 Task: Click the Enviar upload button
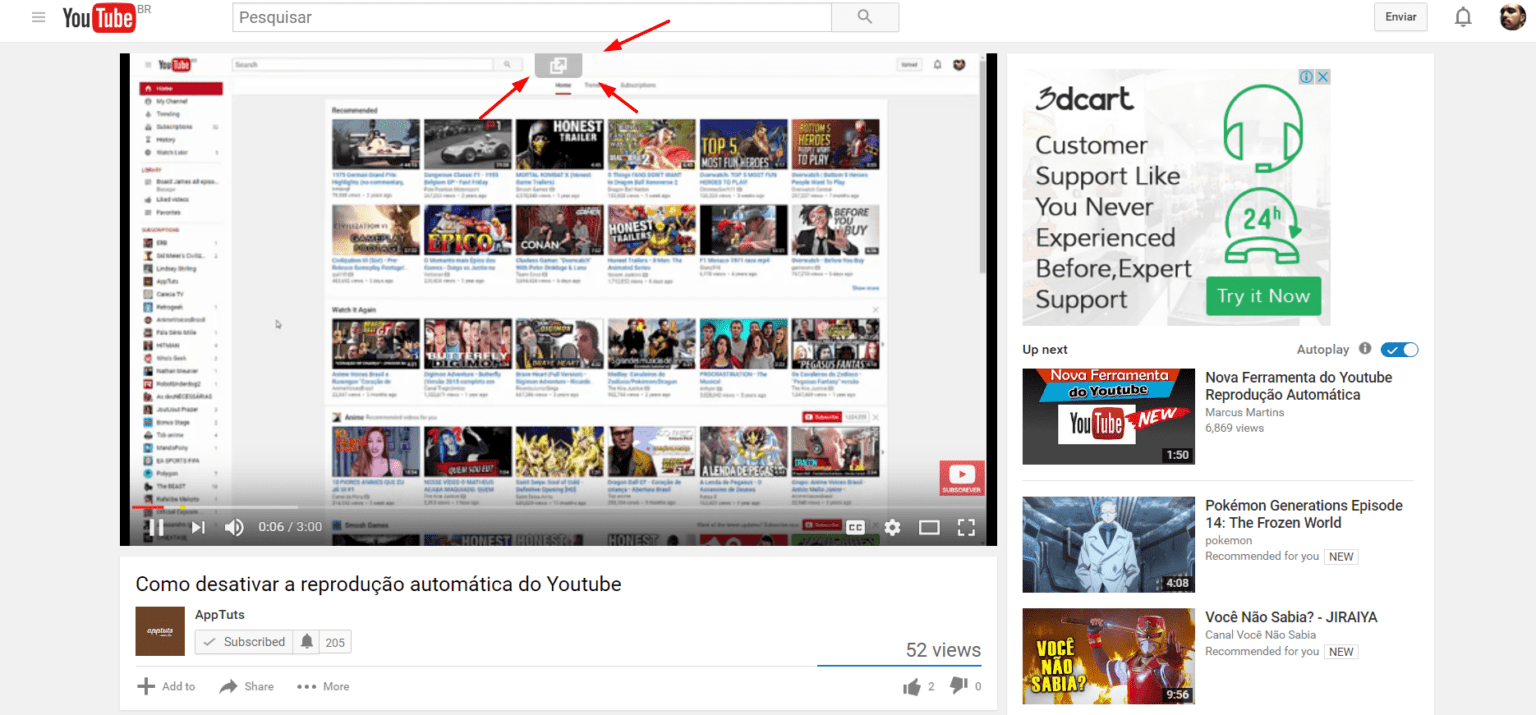point(1401,17)
